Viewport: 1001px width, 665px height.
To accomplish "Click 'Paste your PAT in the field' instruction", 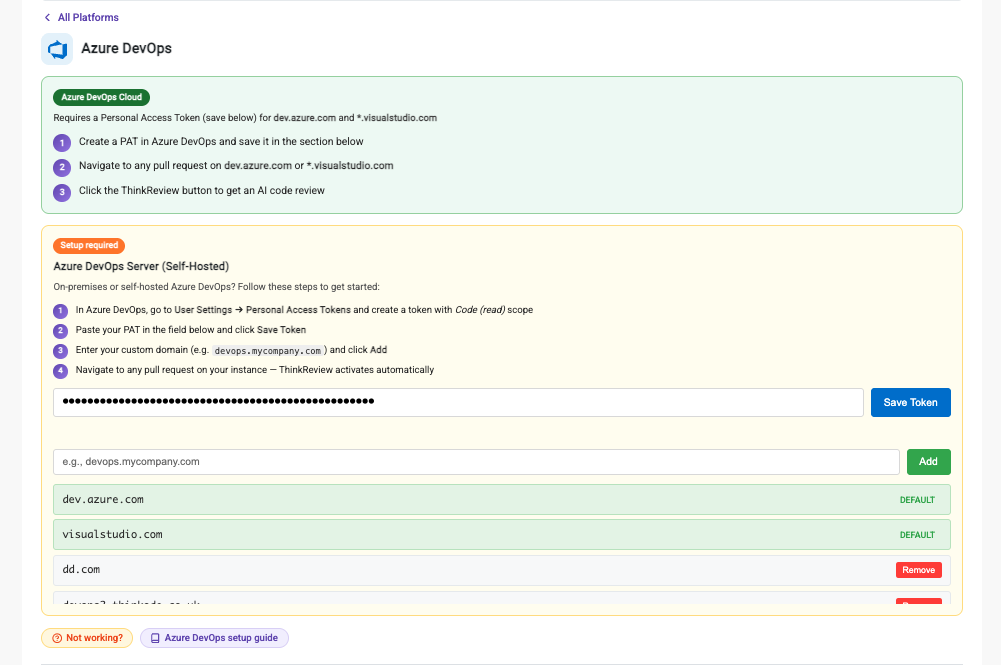I will pyautogui.click(x=191, y=330).
